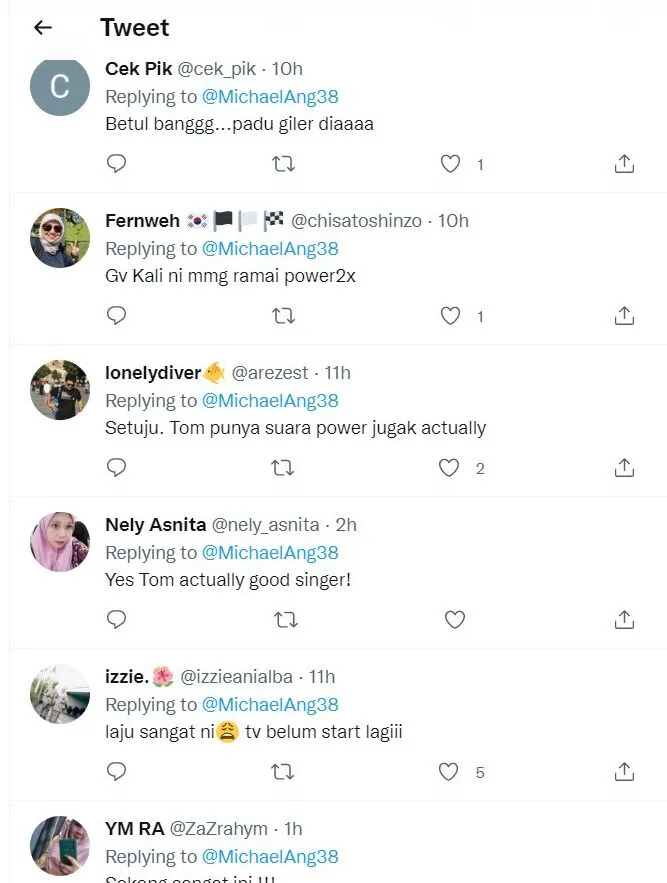The image size is (667, 883).
Task: Reply to lonelydiver's tweet
Action: 116,468
